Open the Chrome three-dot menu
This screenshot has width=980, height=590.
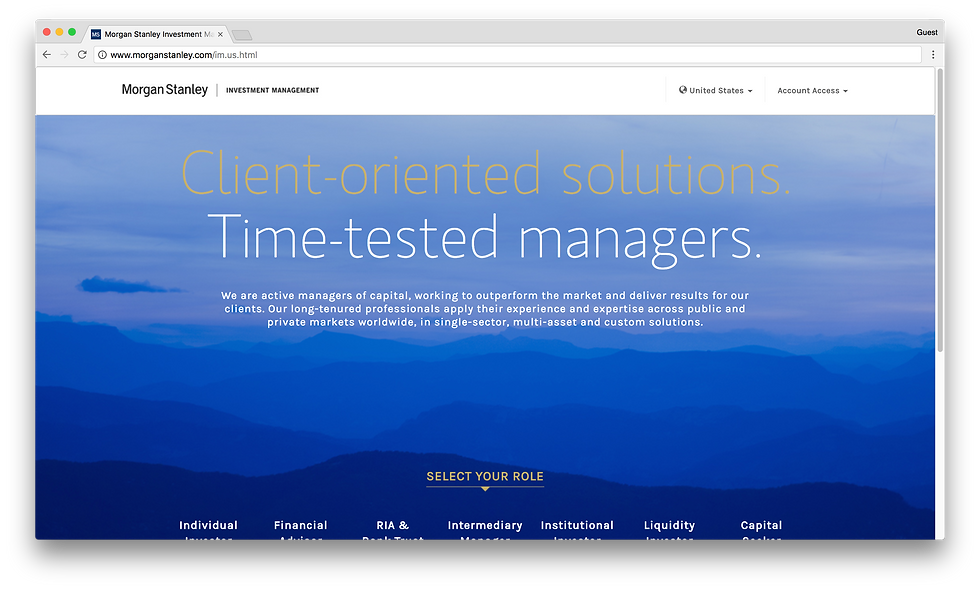pyautogui.click(x=932, y=54)
